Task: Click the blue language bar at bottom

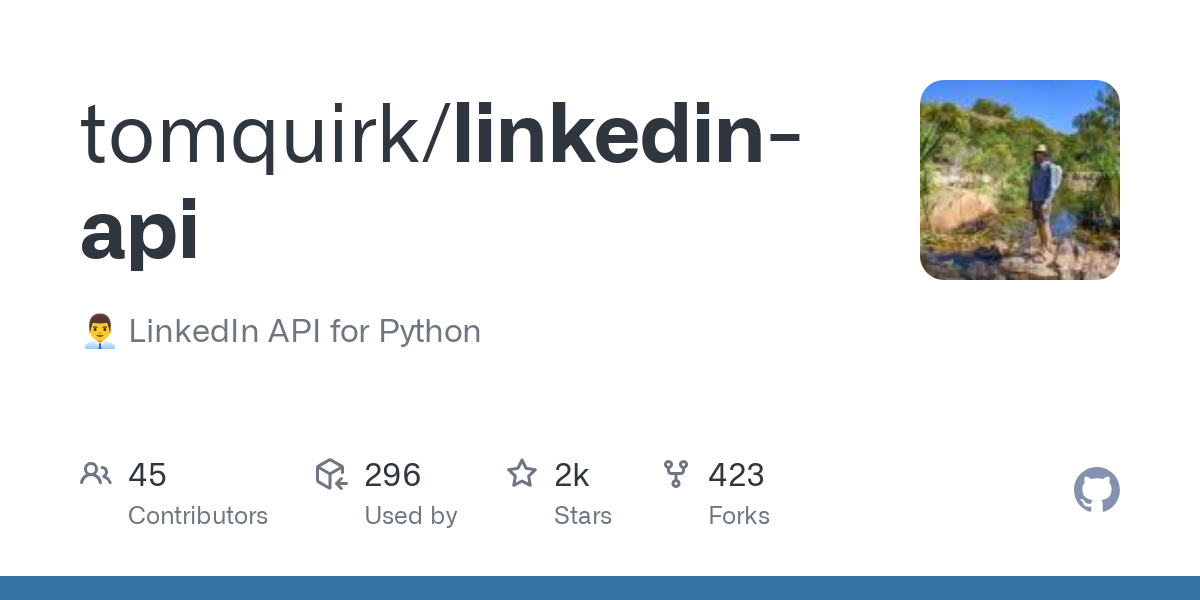Action: click(600, 588)
